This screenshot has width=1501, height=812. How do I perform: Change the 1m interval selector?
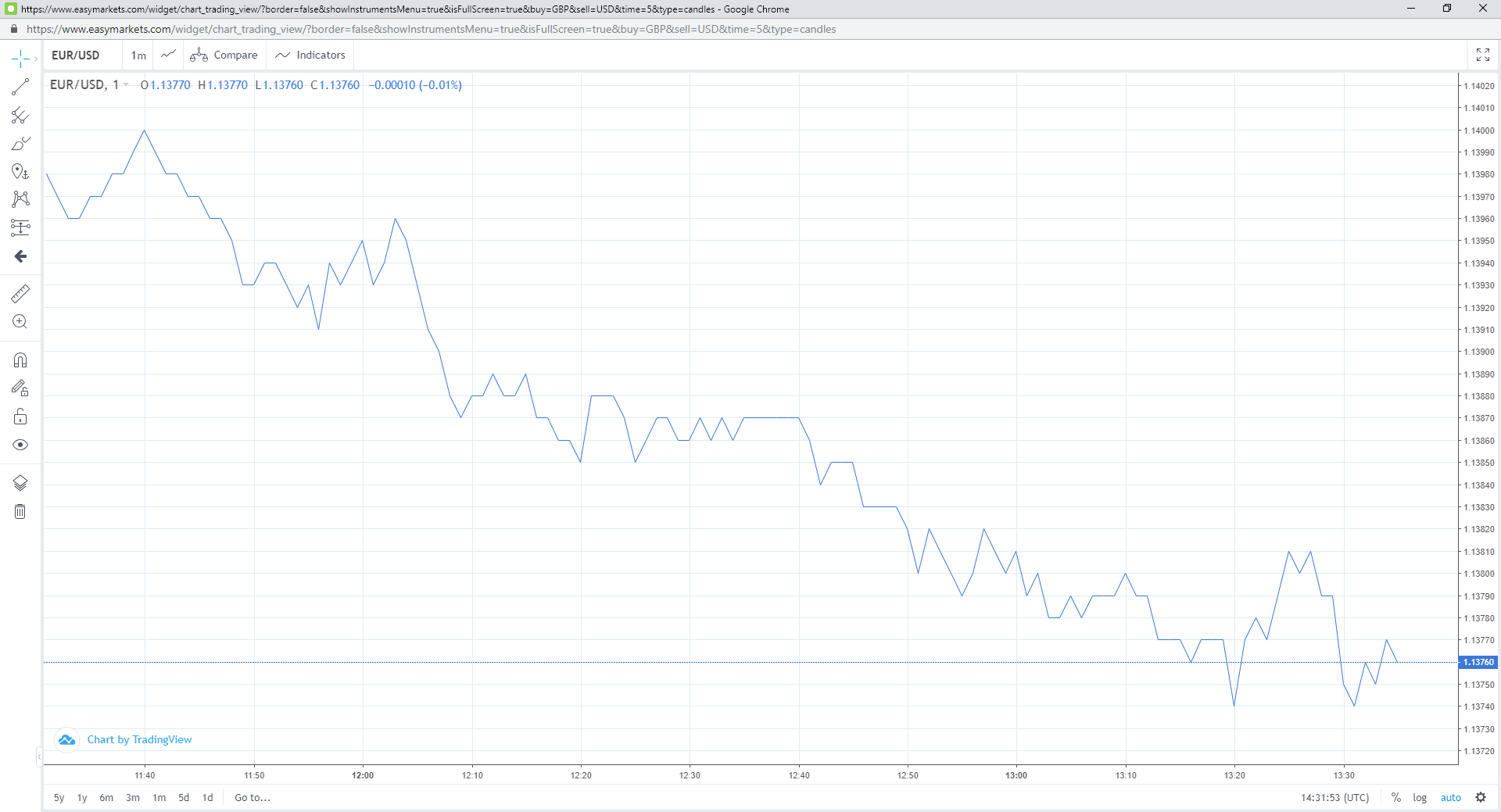[x=138, y=55]
